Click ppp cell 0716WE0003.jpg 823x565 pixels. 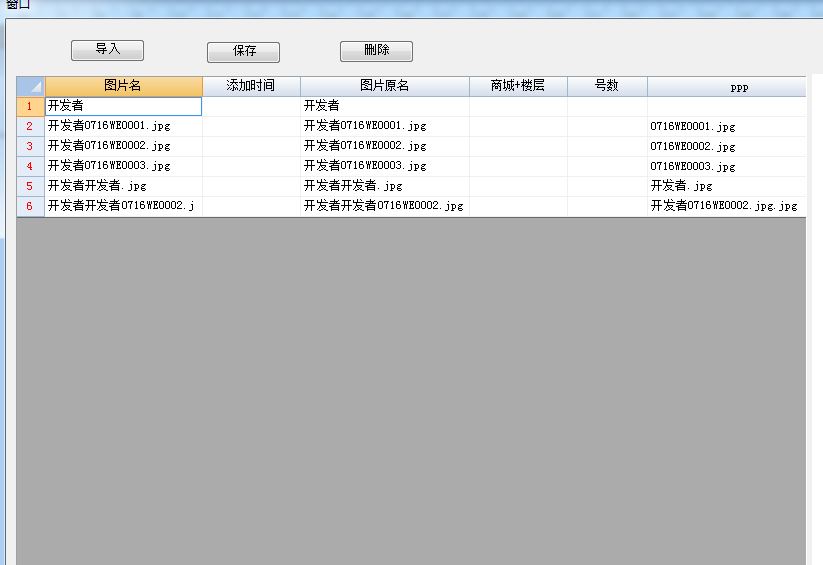point(726,166)
